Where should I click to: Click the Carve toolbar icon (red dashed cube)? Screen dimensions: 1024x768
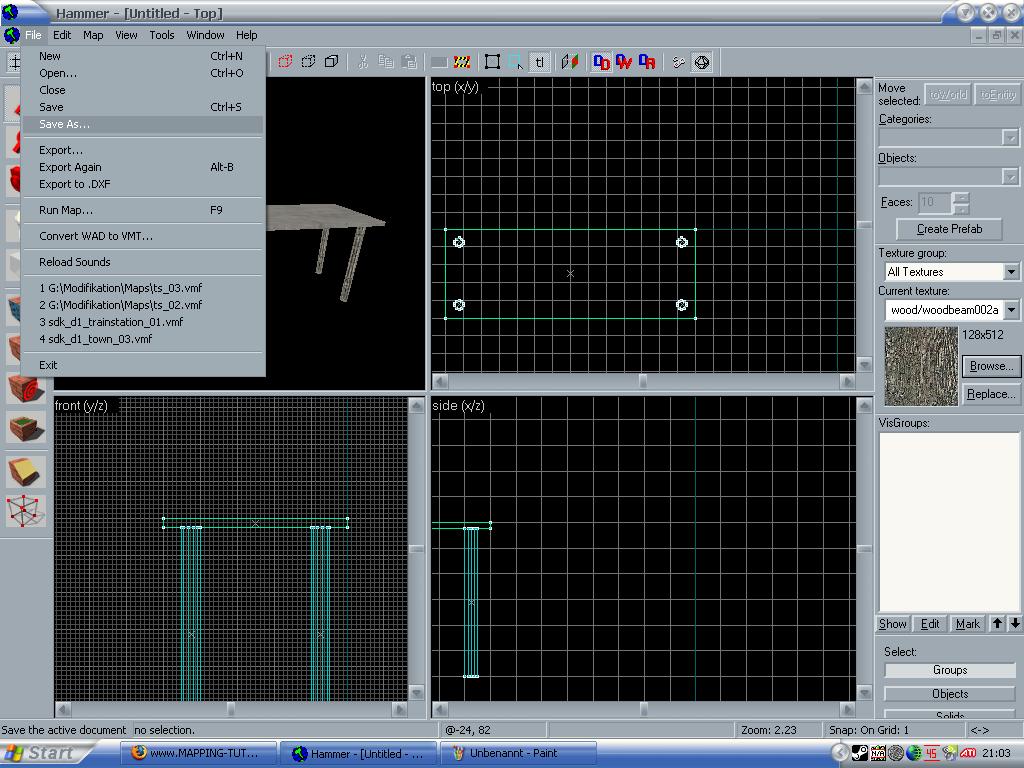tap(285, 62)
